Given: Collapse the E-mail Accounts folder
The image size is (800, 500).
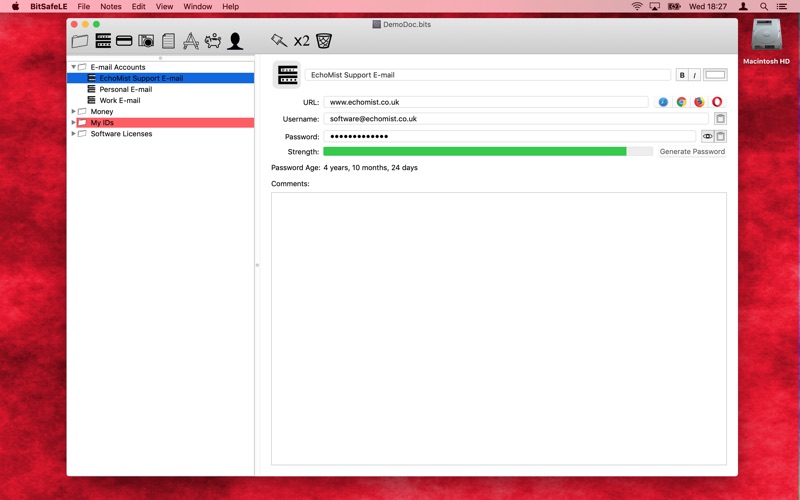Looking at the screenshot, I should pos(73,67).
